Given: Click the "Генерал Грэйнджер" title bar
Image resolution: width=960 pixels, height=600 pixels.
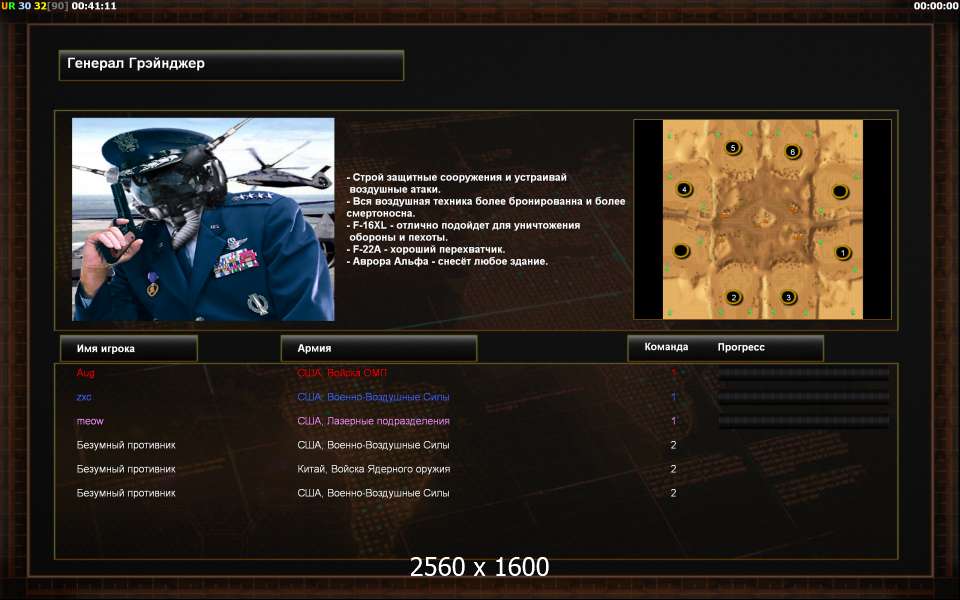Looking at the screenshot, I should coord(231,65).
